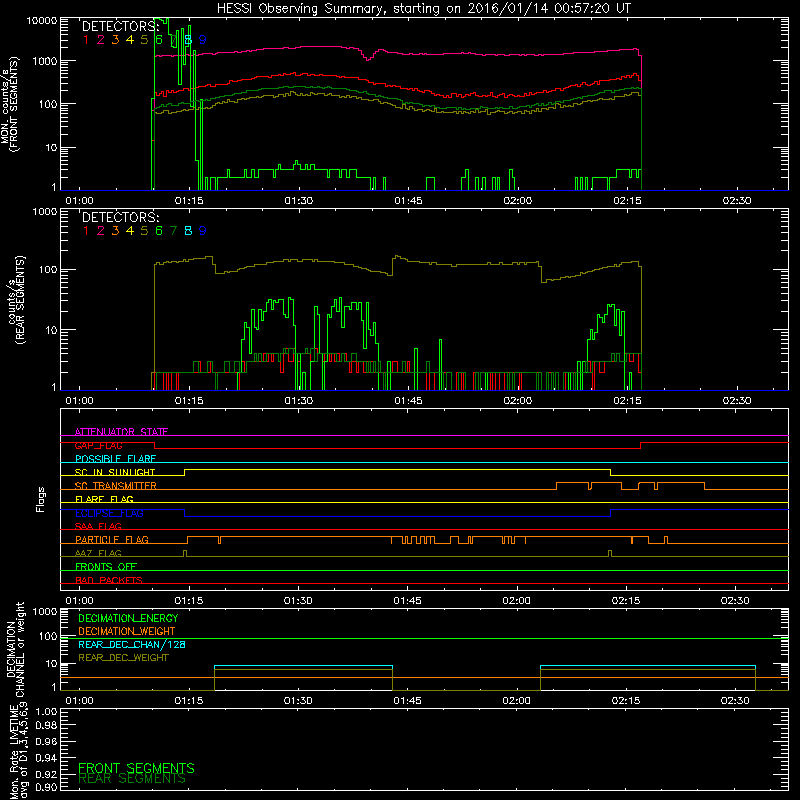Select yellow detector number 4 in the front segments legend

130,40
